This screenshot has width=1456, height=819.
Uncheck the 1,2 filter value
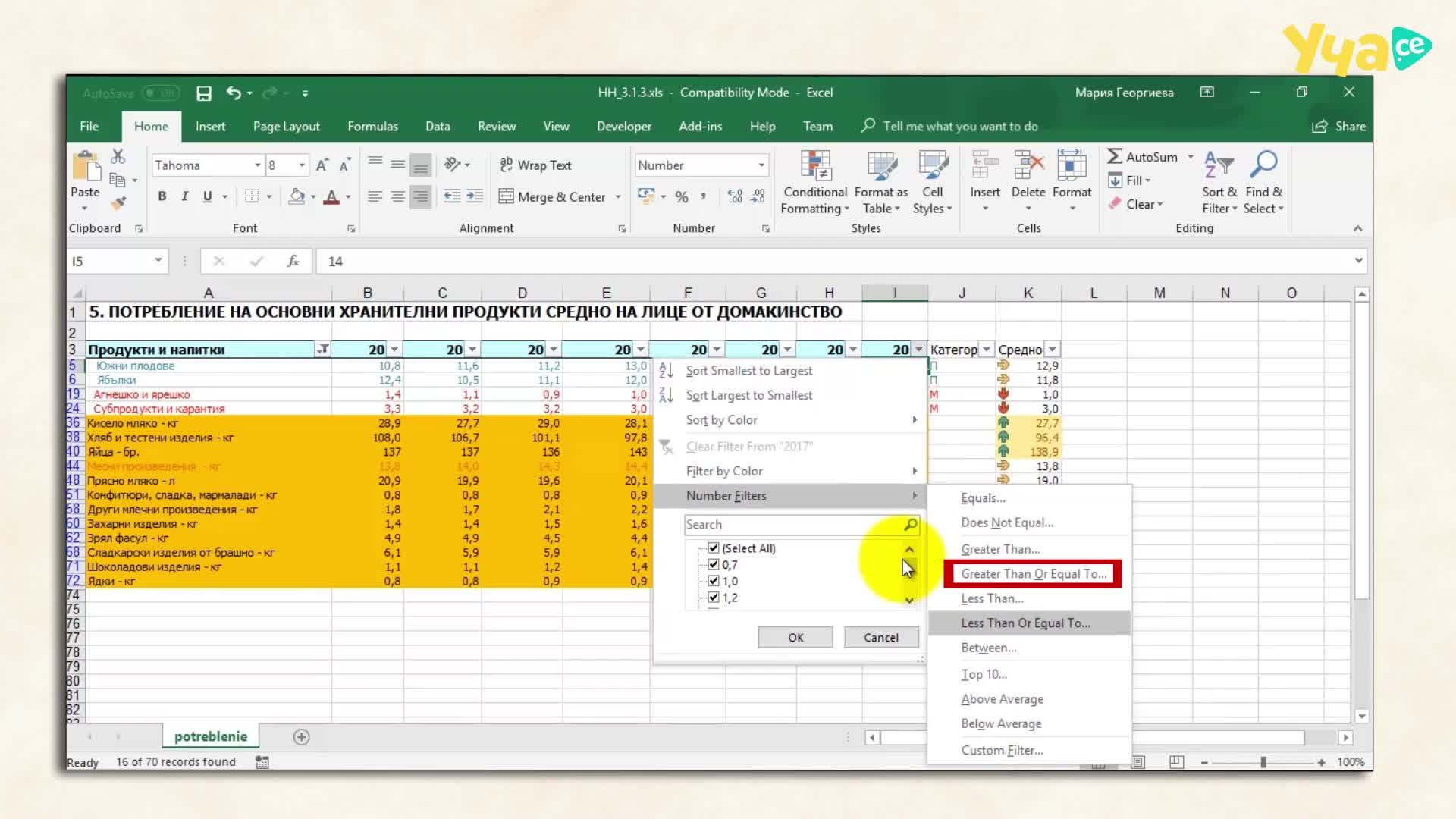(x=714, y=598)
